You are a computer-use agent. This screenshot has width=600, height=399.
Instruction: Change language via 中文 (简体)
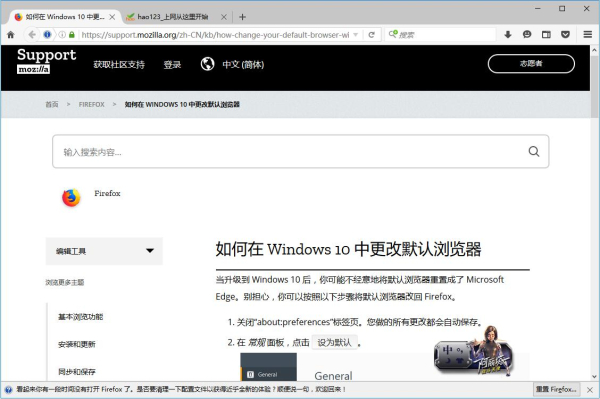pos(243,64)
